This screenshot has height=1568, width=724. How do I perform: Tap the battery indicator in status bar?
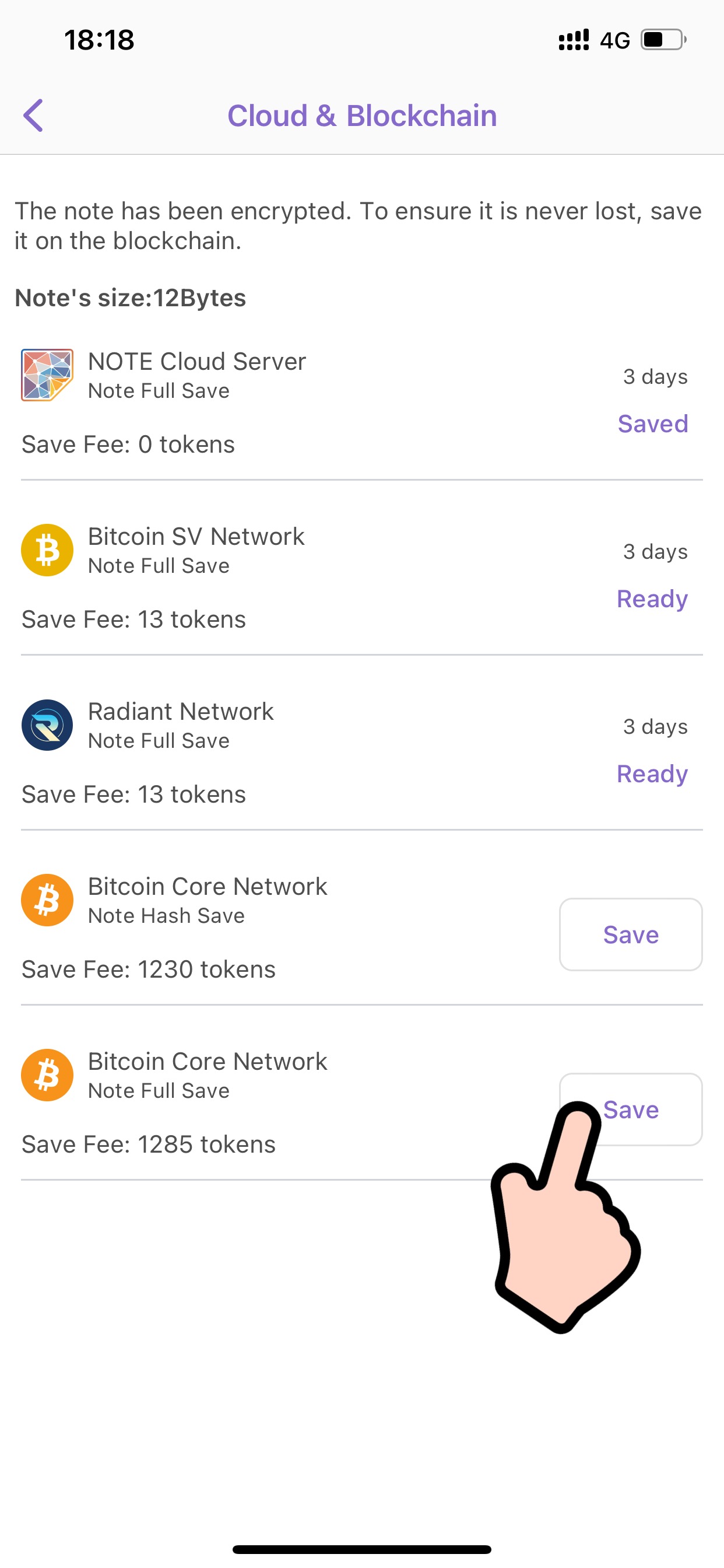tap(663, 40)
